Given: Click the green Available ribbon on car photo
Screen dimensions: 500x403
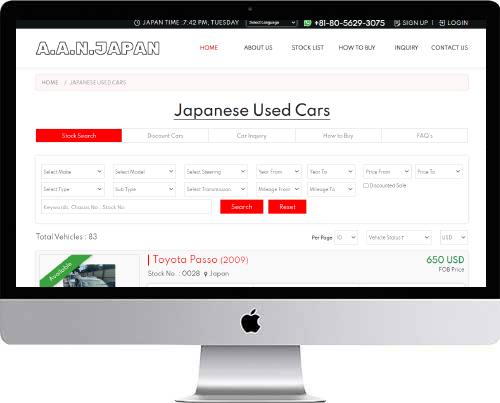Looking at the screenshot, I should pos(64,269).
